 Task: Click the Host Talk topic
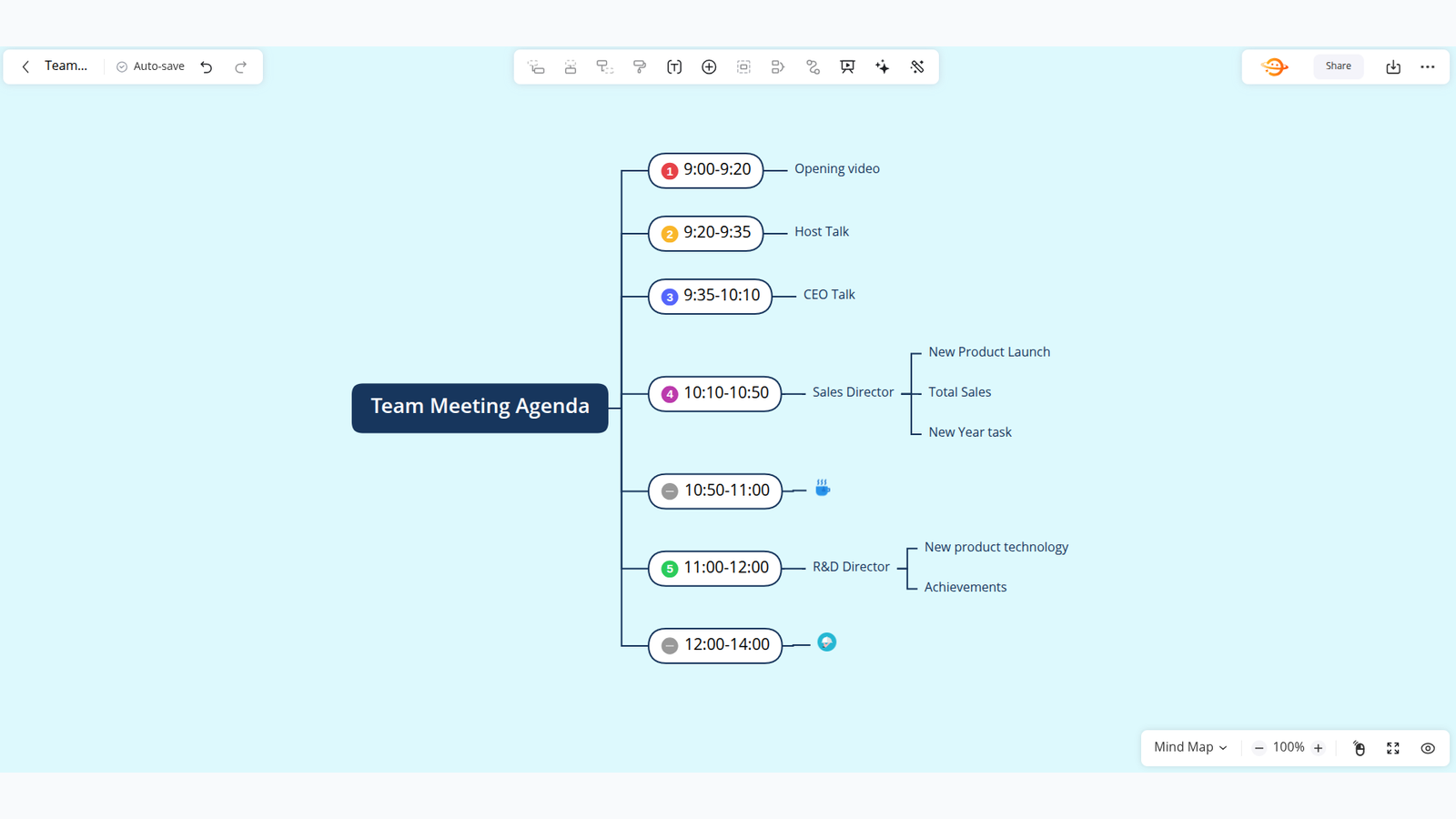[x=822, y=231]
